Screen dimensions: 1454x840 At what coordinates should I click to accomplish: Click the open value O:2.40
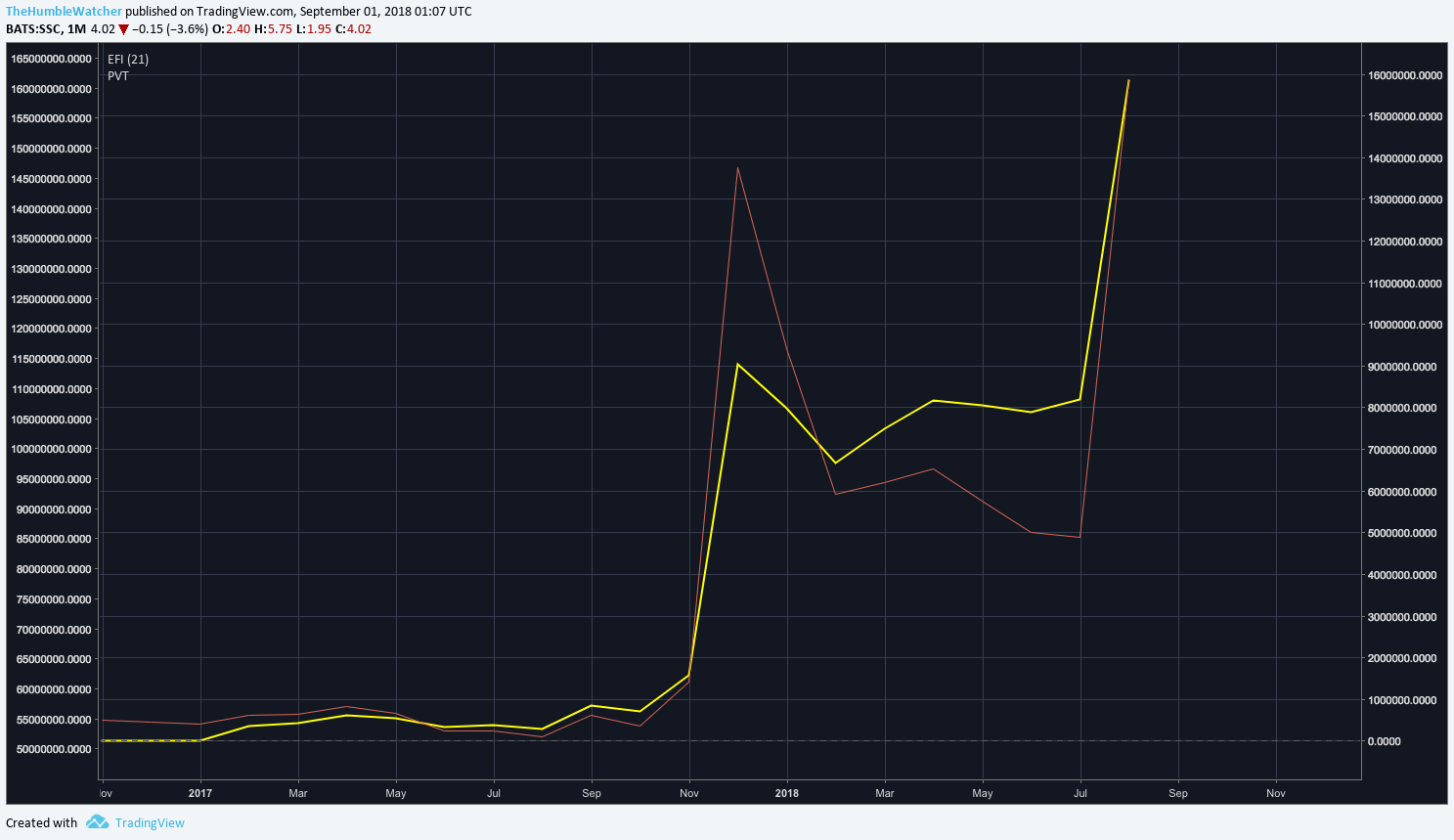point(231,29)
